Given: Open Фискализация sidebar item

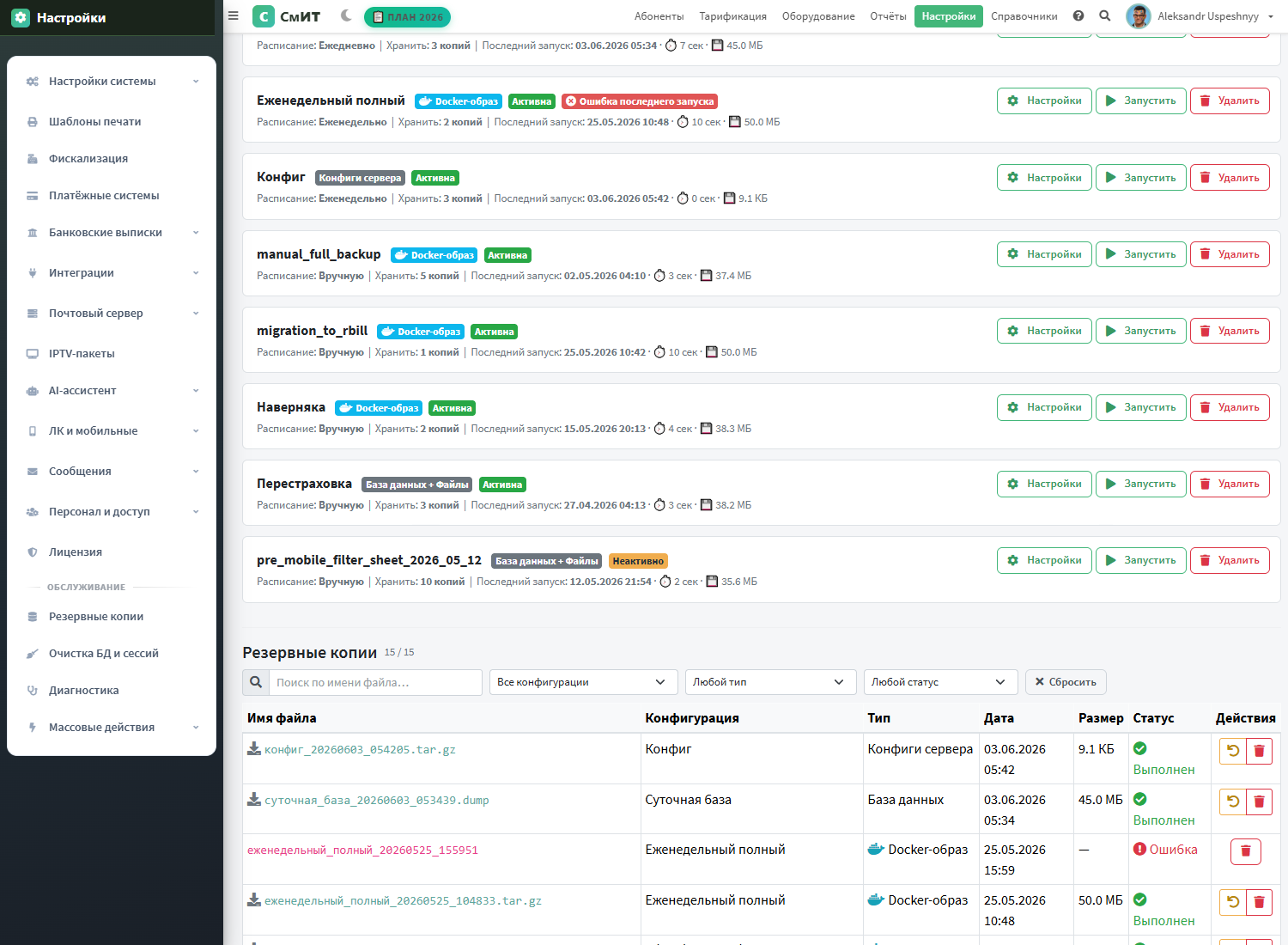Looking at the screenshot, I should coord(112,159).
